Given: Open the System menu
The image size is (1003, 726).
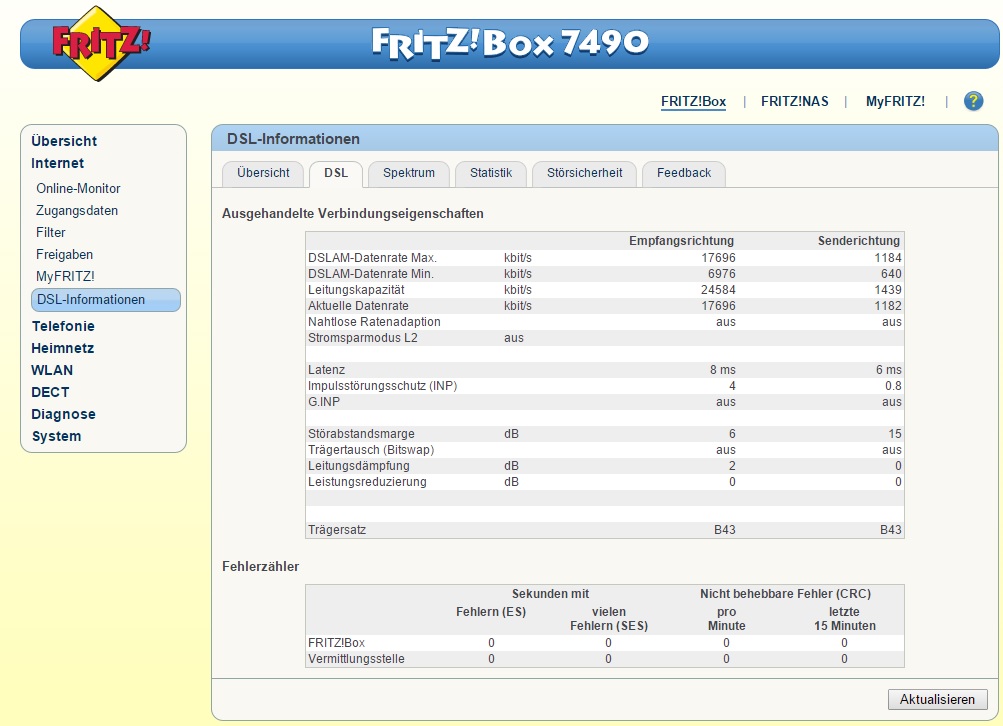Looking at the screenshot, I should coord(56,436).
